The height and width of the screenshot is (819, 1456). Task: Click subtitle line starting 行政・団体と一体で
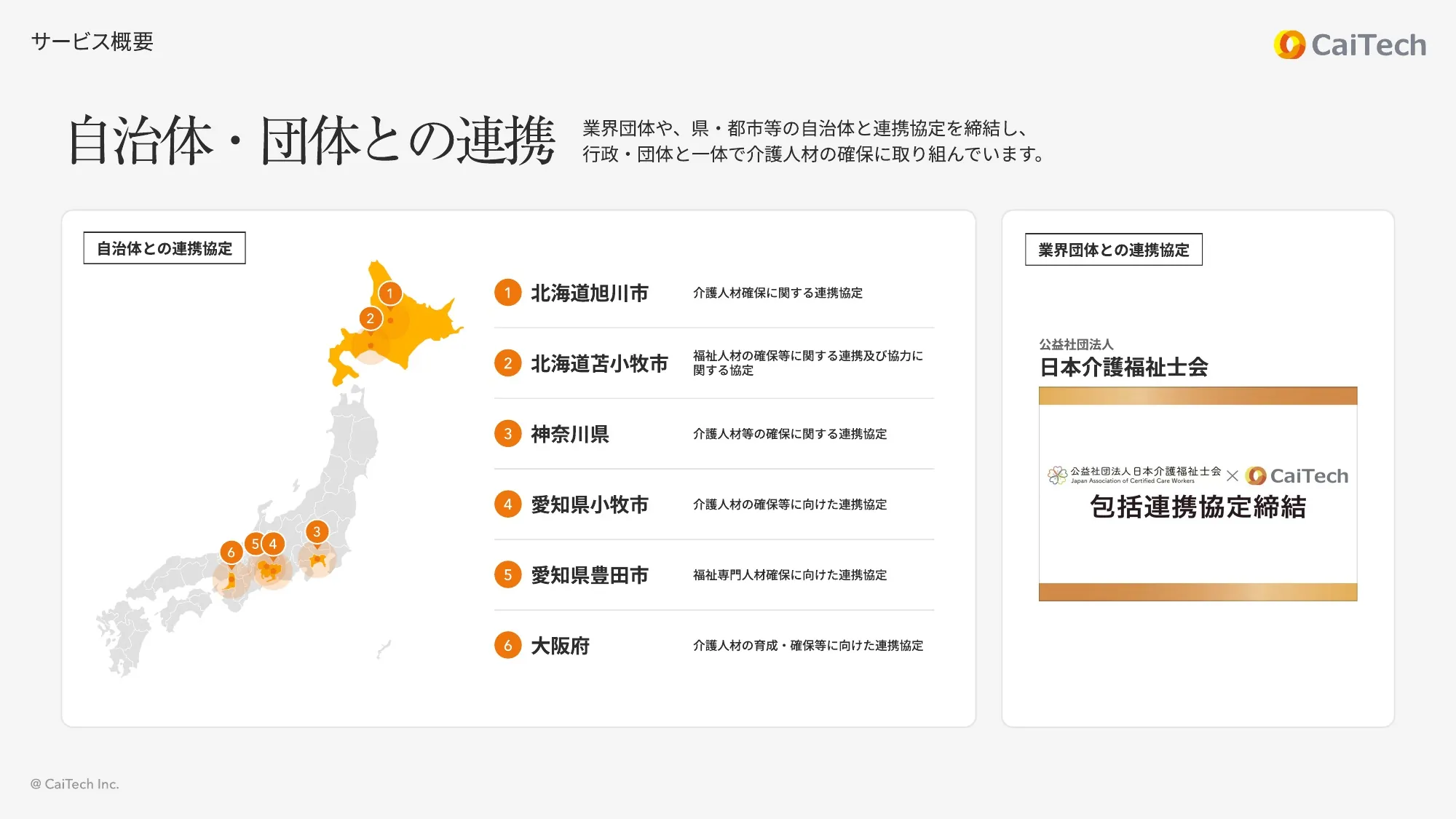pyautogui.click(x=815, y=154)
